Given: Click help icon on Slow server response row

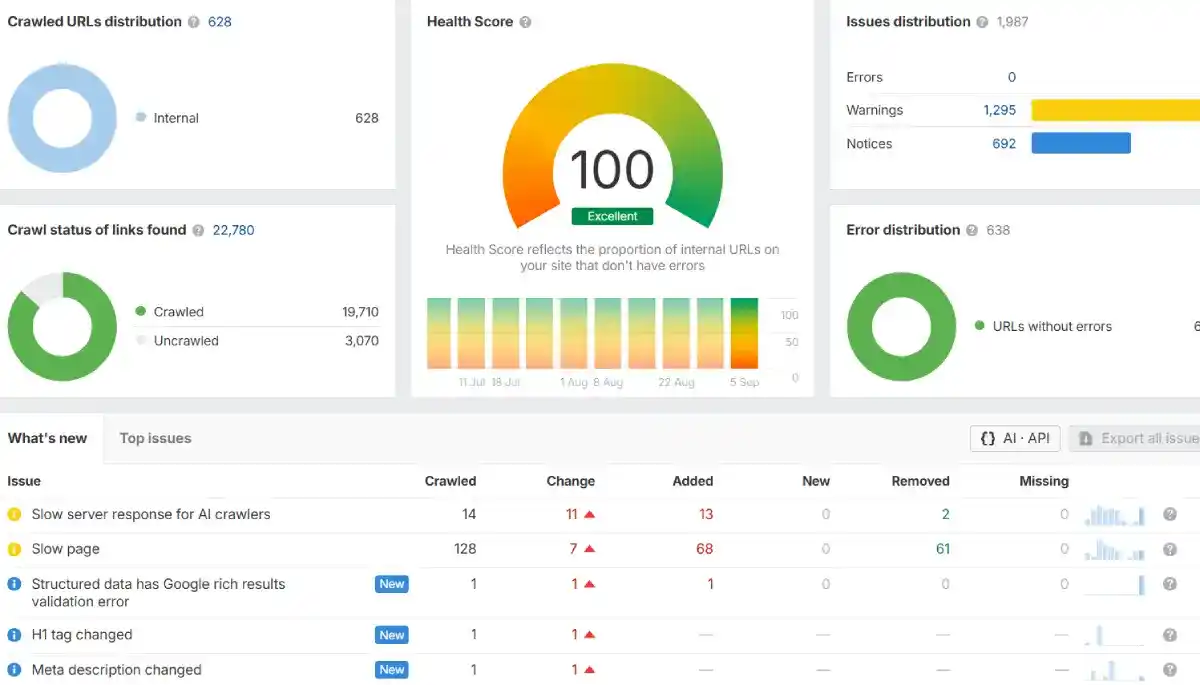Looking at the screenshot, I should (1170, 515).
